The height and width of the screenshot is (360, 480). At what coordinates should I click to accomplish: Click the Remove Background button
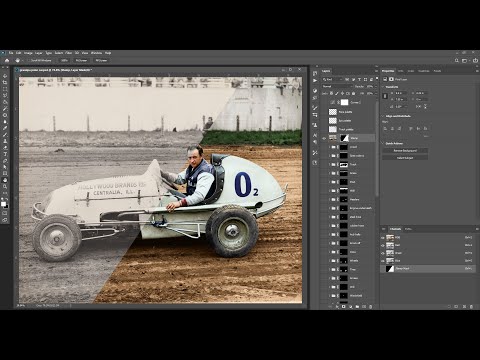[x=405, y=151]
